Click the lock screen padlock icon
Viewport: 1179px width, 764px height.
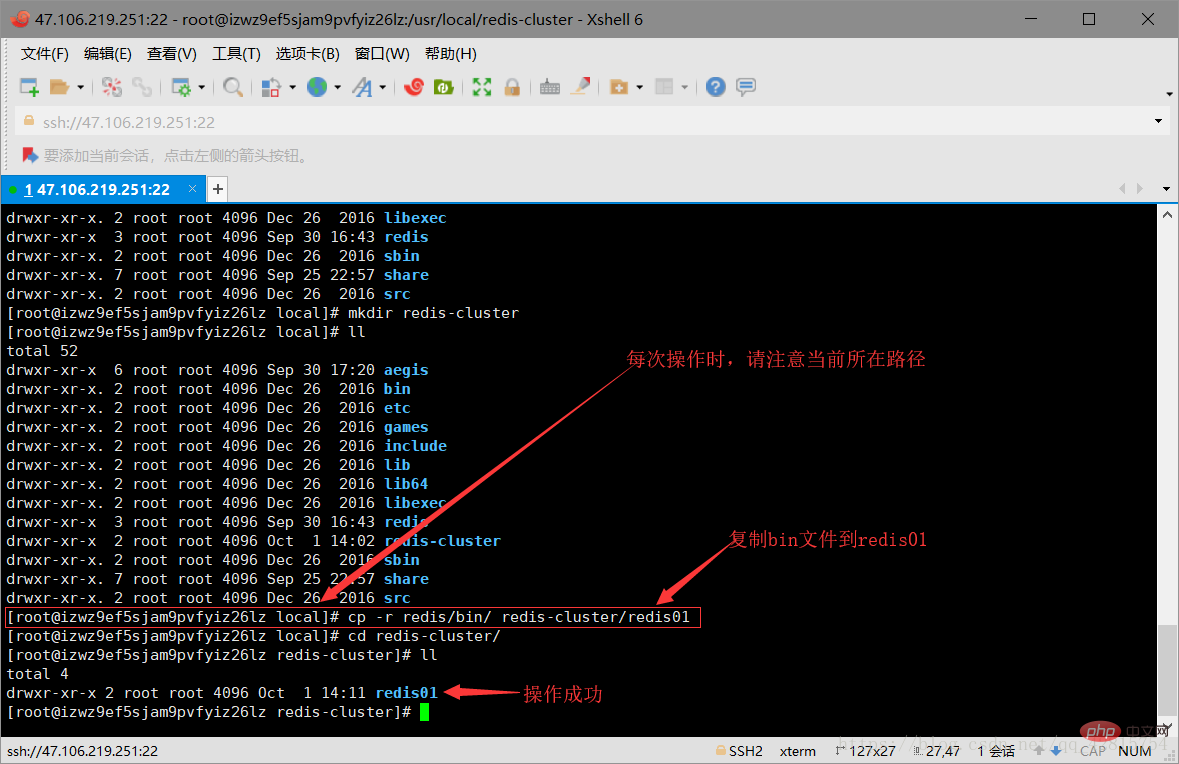pyautogui.click(x=512, y=87)
